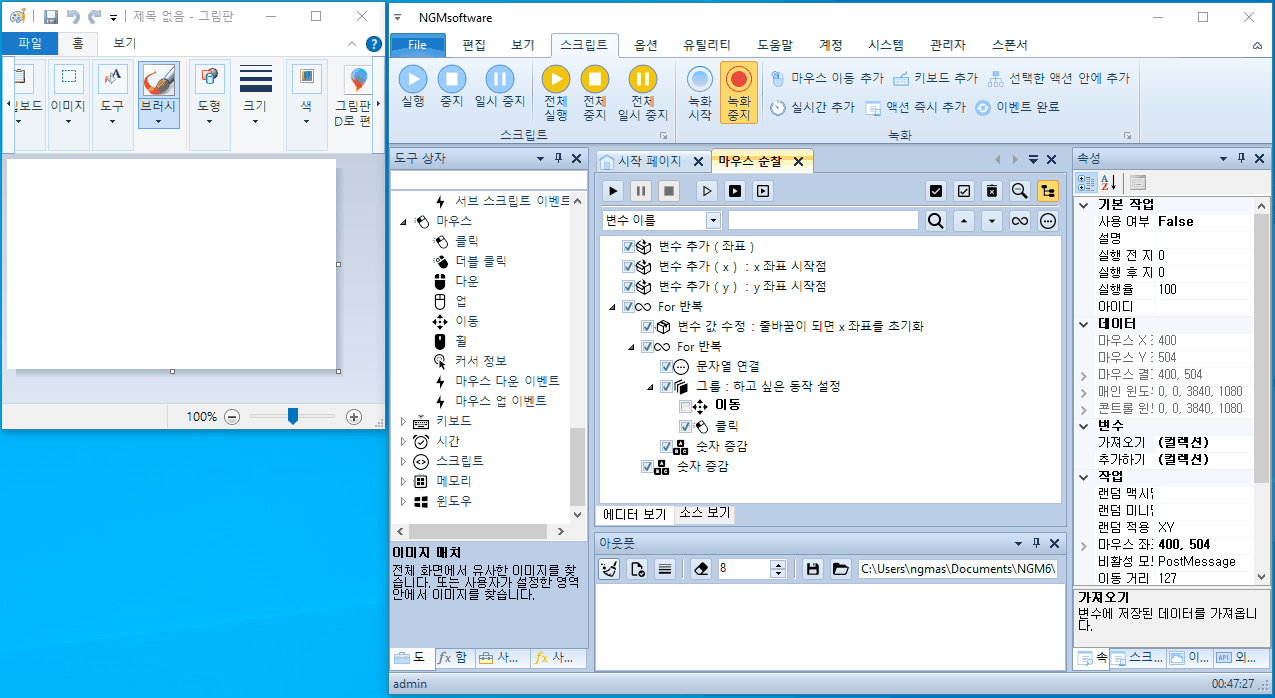
Task: Uncheck the 변수 추가 ( y ) checkbox
Action: (x=628, y=286)
